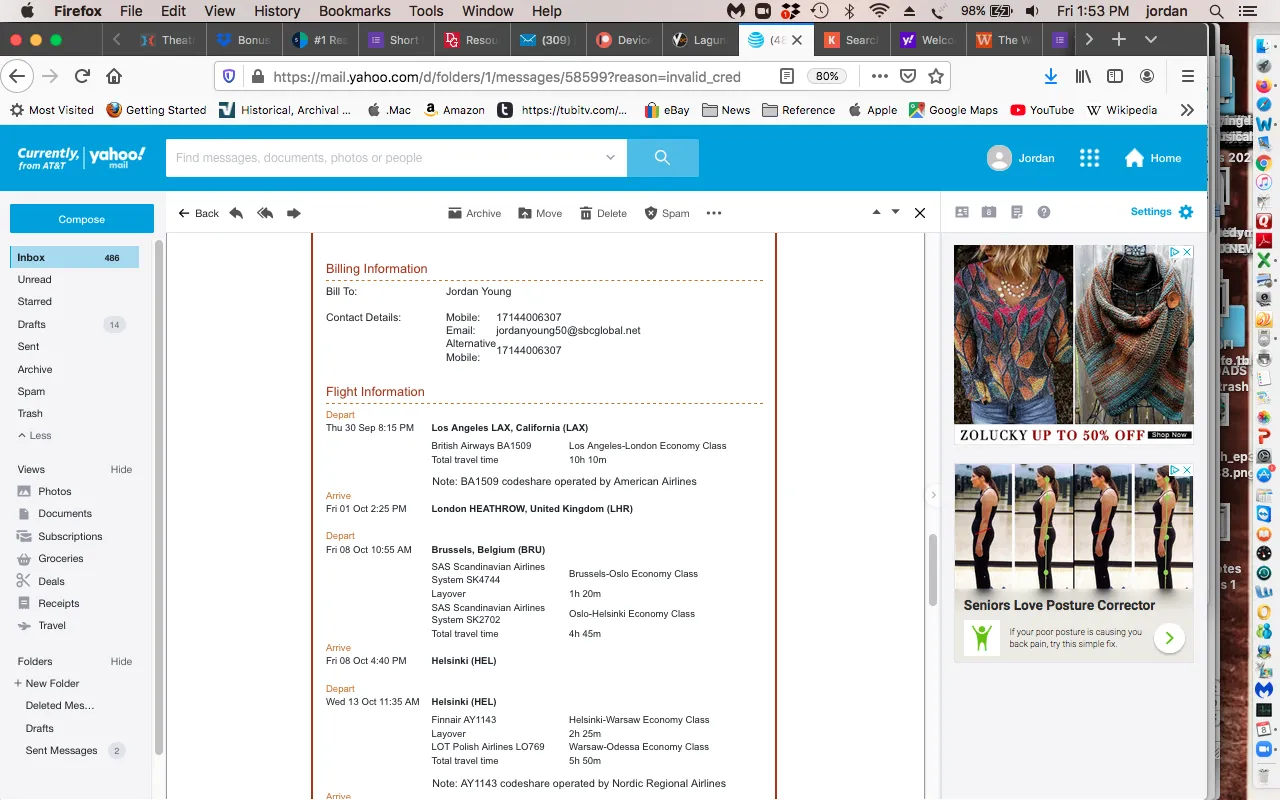Delete the open email
Image resolution: width=1280 pixels, height=800 pixels.
[603, 213]
